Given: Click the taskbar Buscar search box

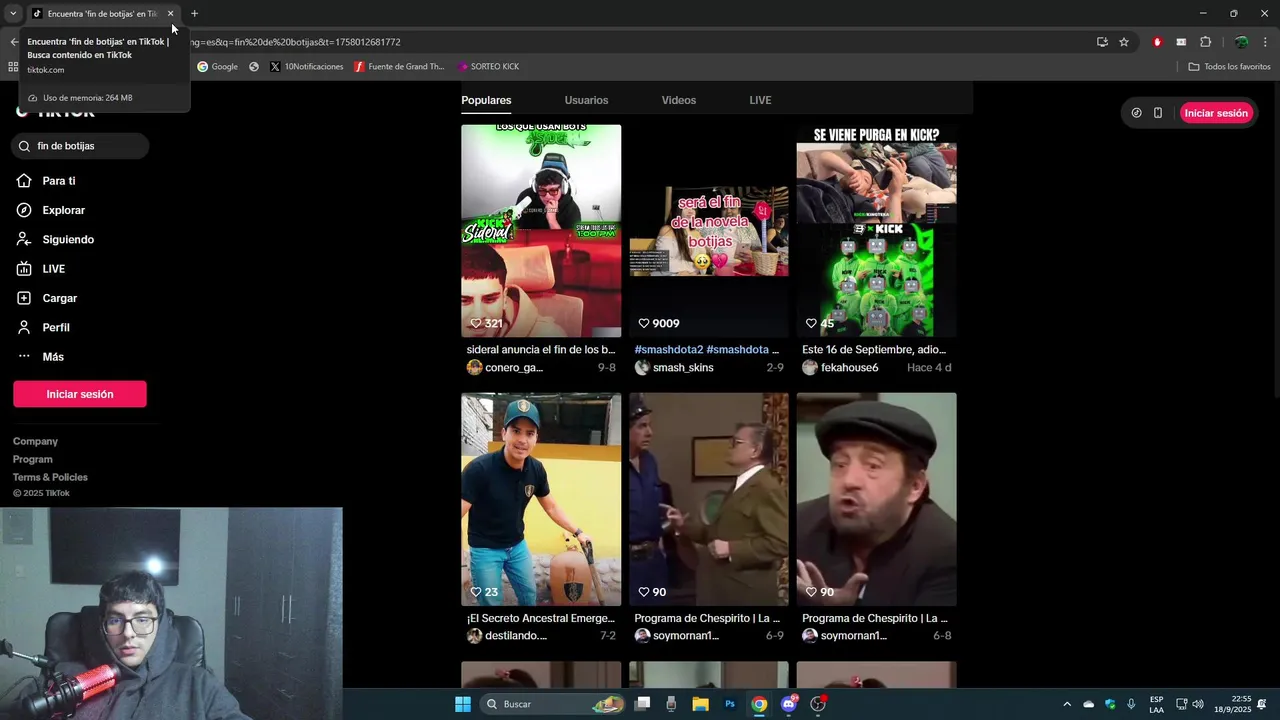Looking at the screenshot, I should pyautogui.click(x=552, y=704).
